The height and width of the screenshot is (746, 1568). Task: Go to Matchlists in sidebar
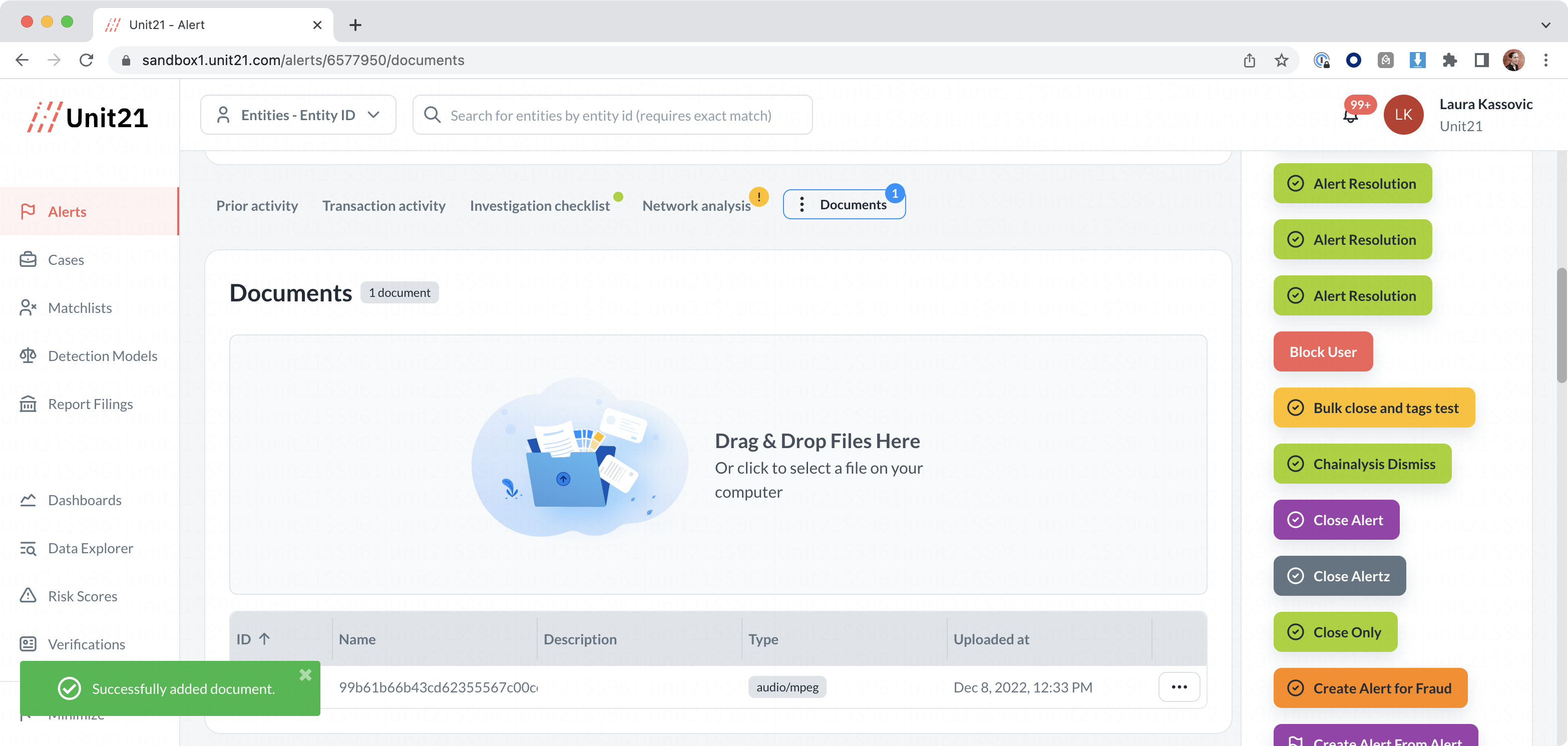pyautogui.click(x=79, y=307)
